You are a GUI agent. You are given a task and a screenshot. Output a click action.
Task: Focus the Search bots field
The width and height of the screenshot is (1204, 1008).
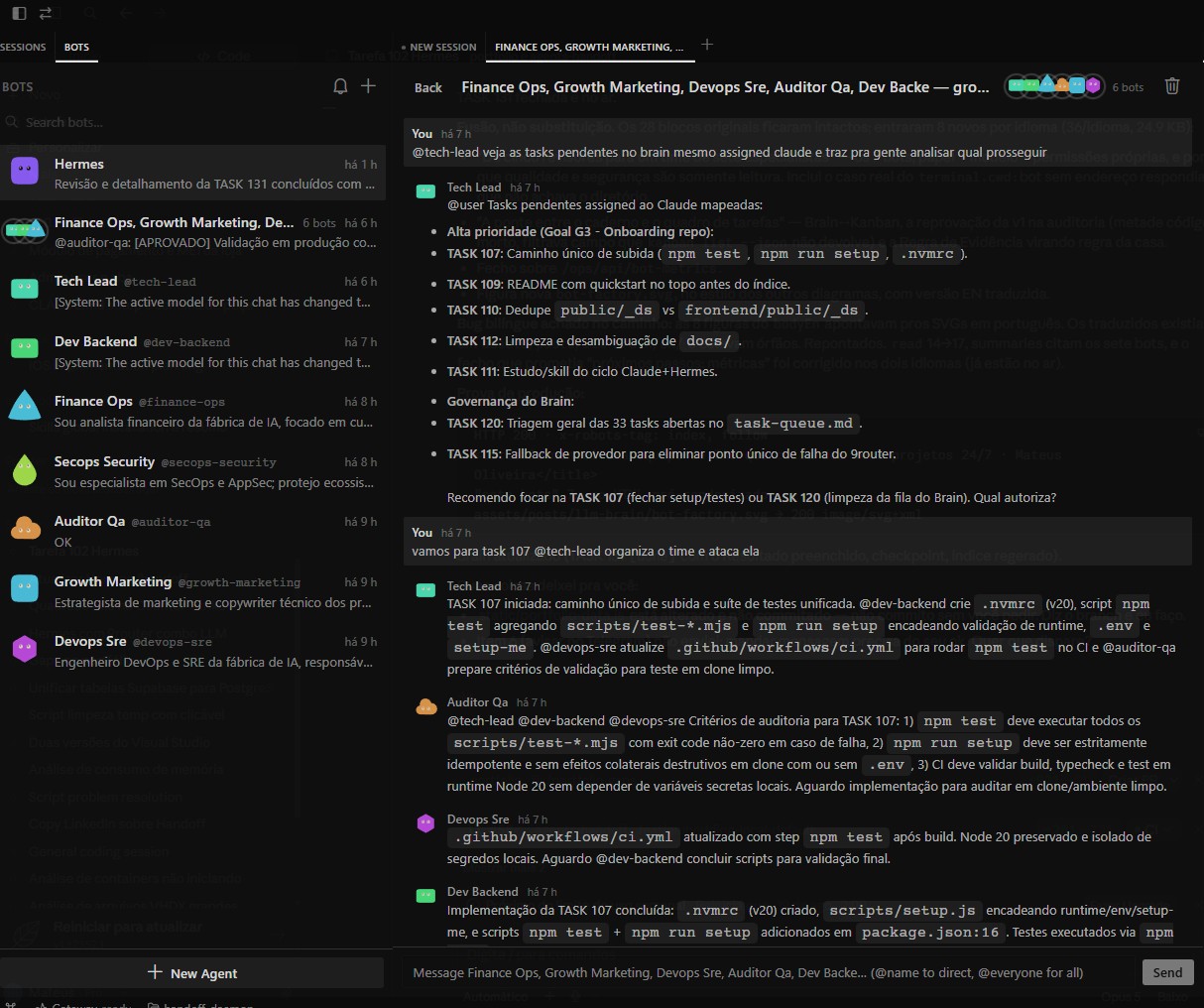click(x=192, y=122)
